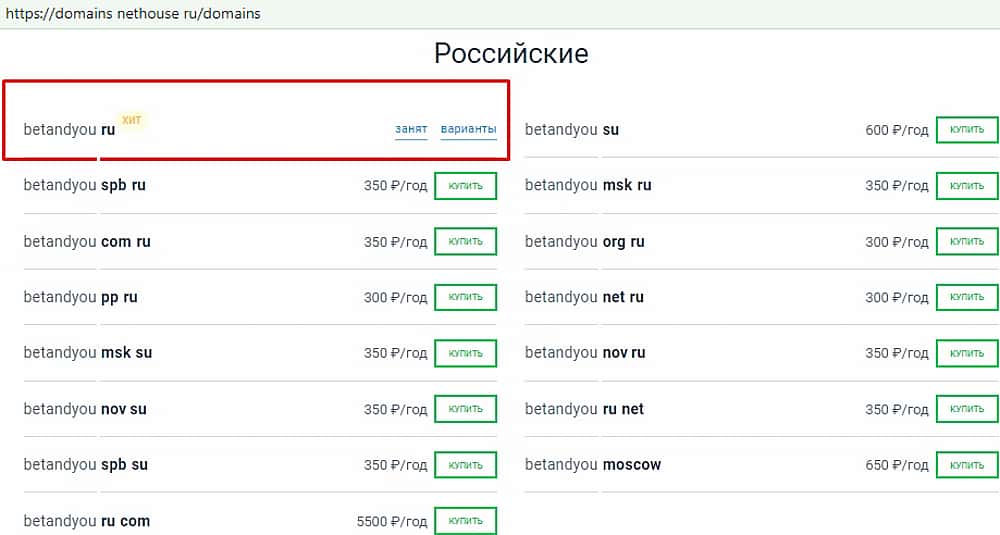Click купить next to betandyou pp ru

[466, 297]
